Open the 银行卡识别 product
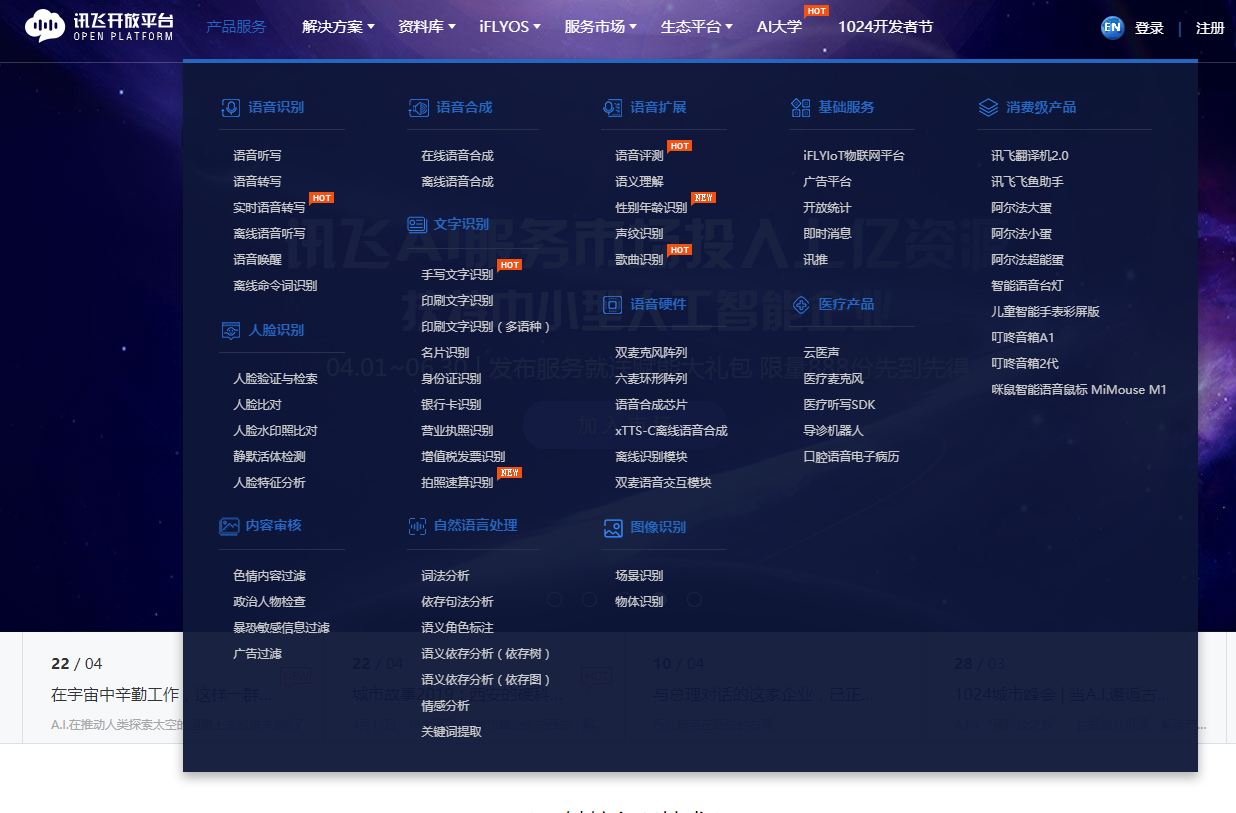 451,405
